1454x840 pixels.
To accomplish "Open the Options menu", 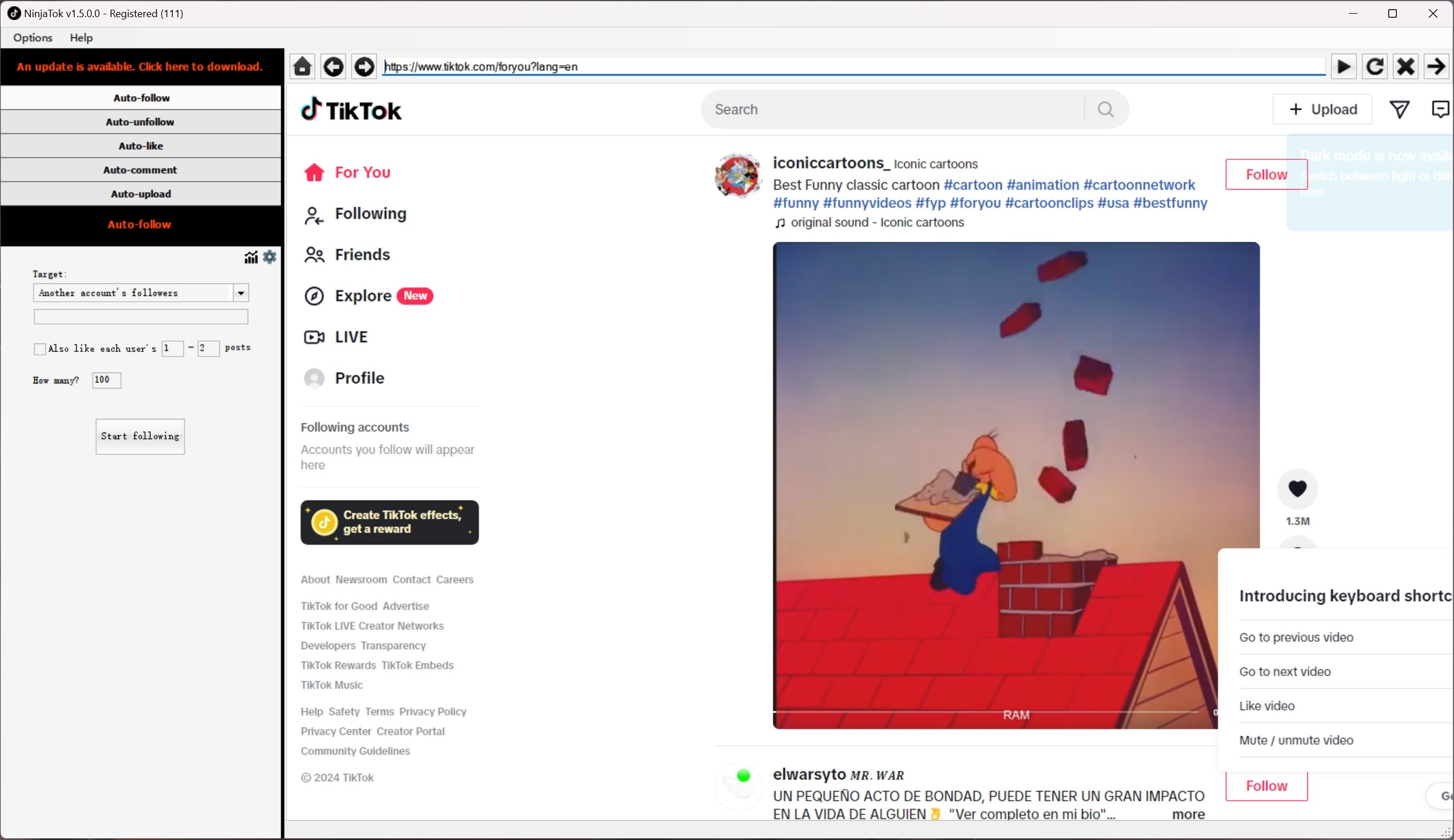I will tap(33, 38).
